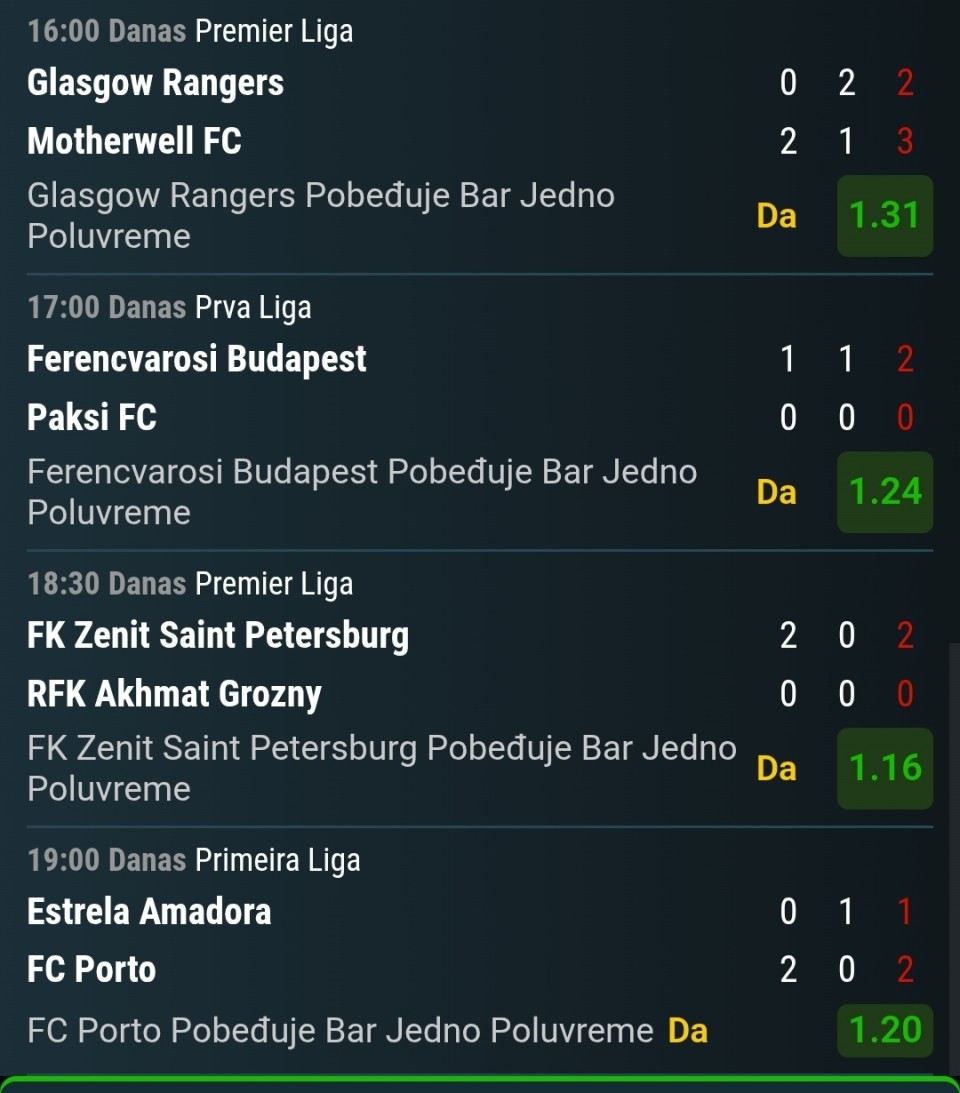This screenshot has height=1093, width=960.
Task: Open the 17:00 Danas Prva Liga header
Action: click(x=169, y=307)
